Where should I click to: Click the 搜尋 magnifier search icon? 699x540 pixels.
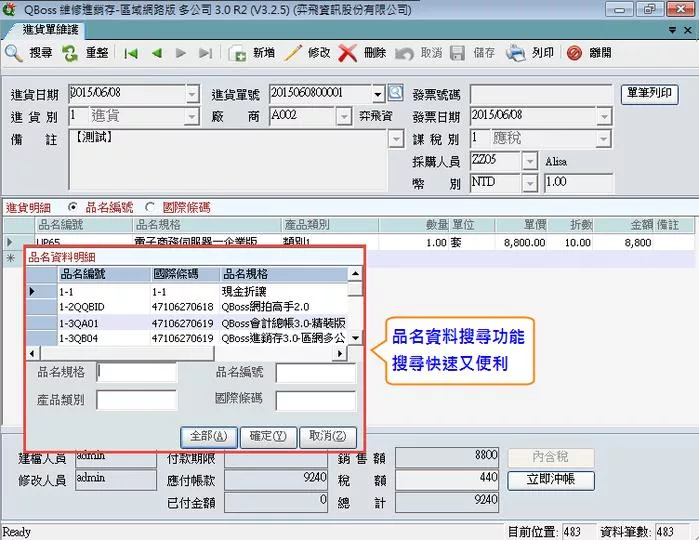click(x=14, y=53)
